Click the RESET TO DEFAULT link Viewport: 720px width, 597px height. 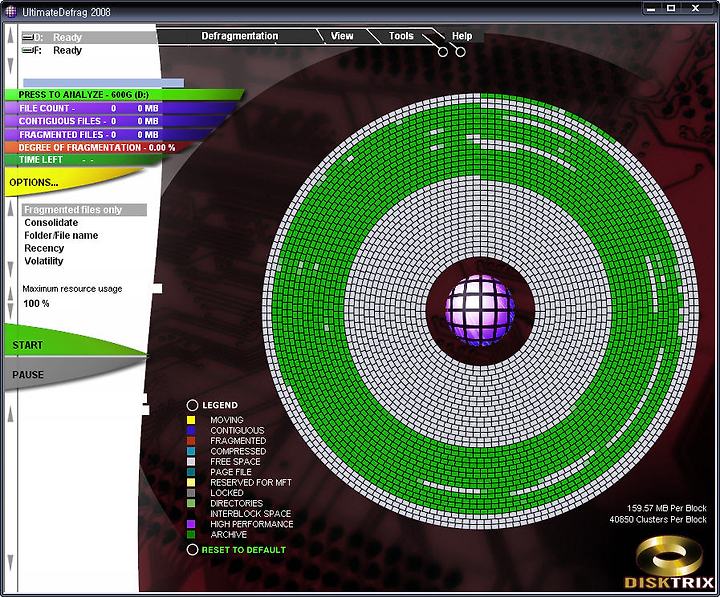coord(244,550)
